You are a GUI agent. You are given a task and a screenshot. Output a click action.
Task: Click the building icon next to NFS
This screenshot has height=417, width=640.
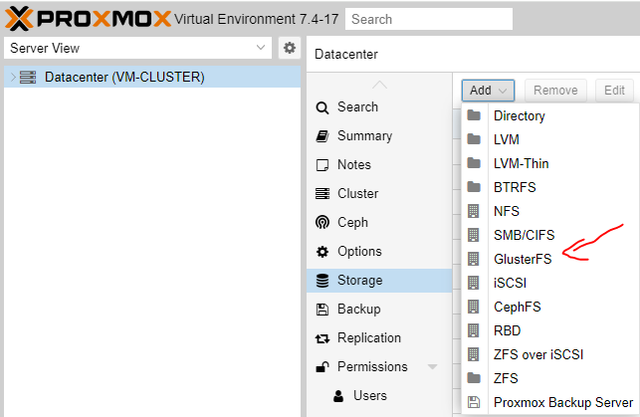473,211
